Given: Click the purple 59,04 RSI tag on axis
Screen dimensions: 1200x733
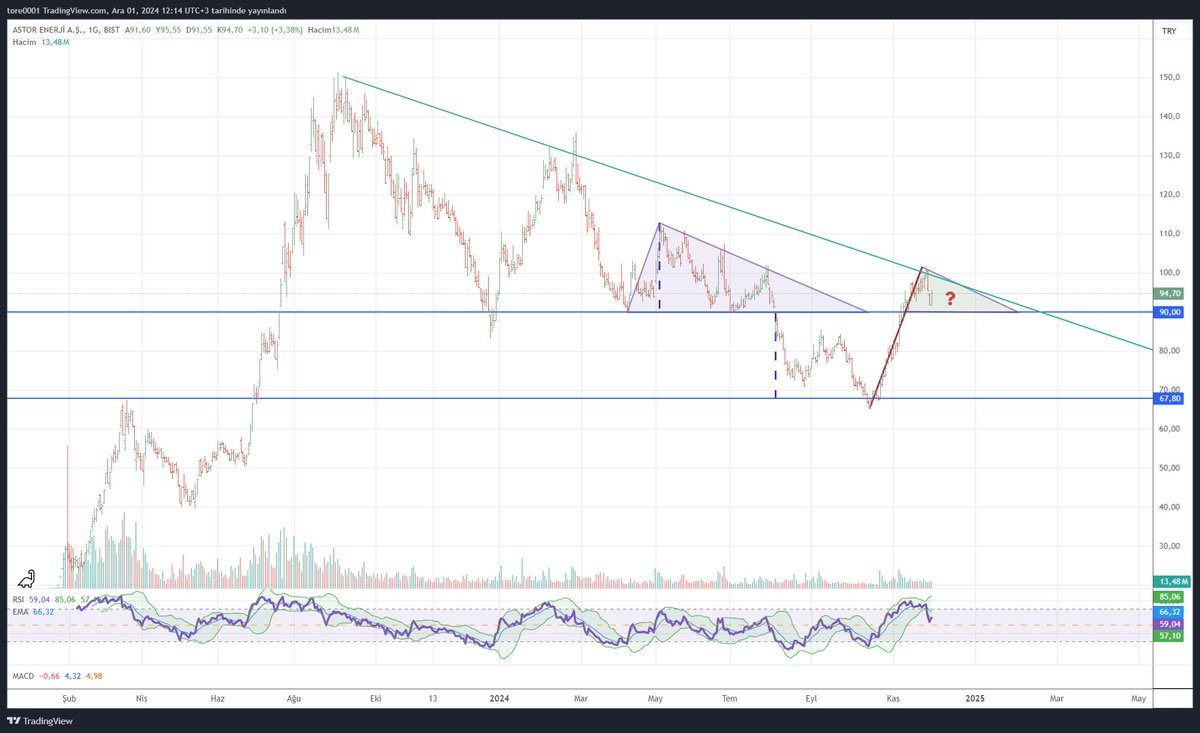Looking at the screenshot, I should point(1169,623).
